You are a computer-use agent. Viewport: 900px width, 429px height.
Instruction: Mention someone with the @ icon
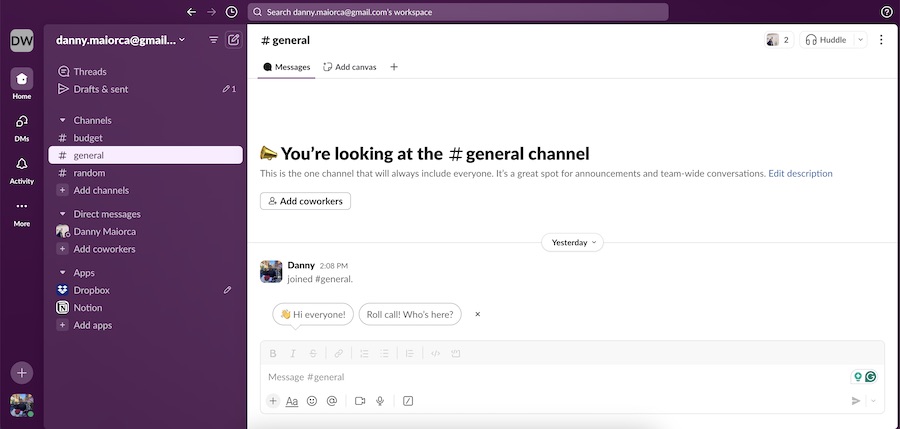pyautogui.click(x=332, y=401)
